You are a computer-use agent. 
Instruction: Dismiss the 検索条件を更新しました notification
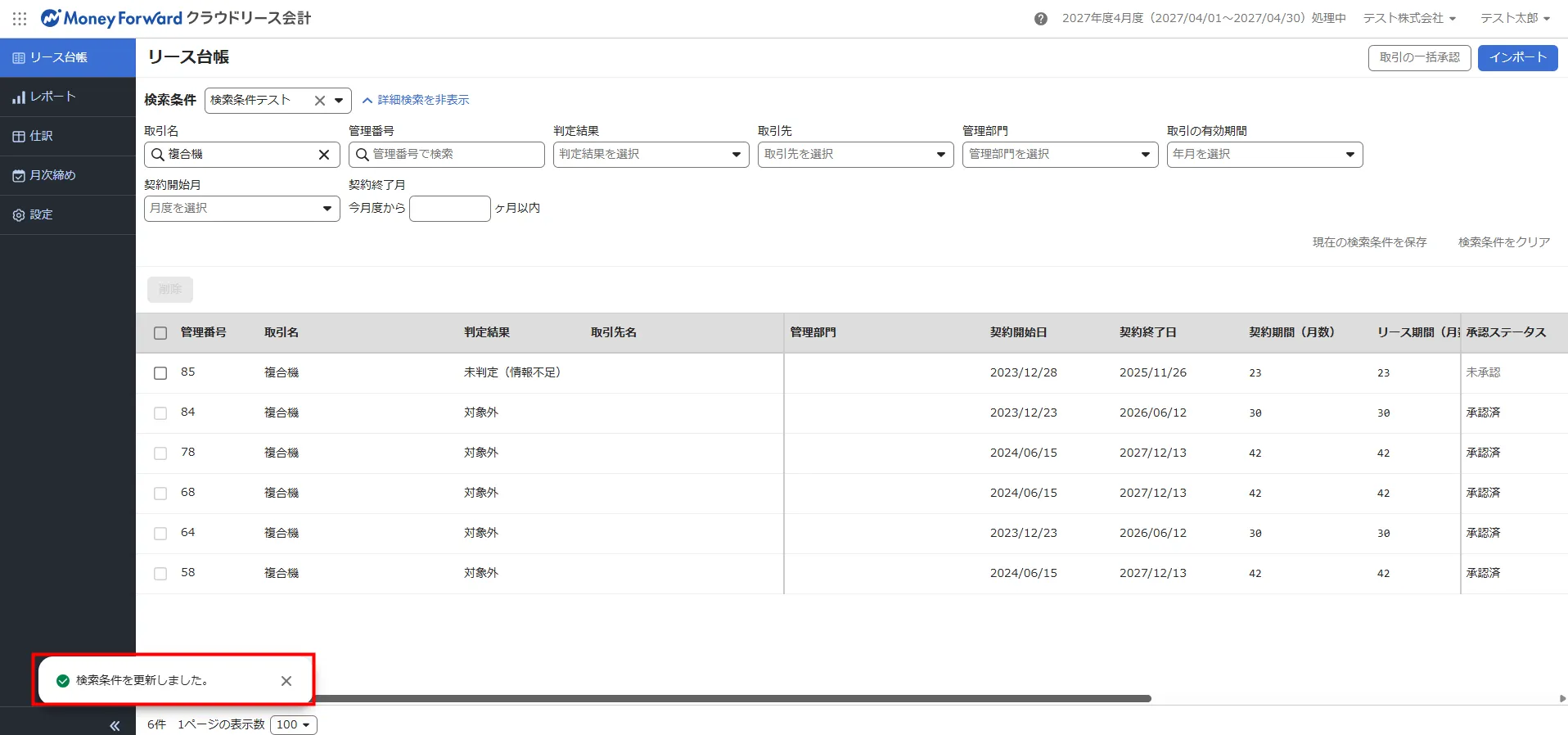286,681
